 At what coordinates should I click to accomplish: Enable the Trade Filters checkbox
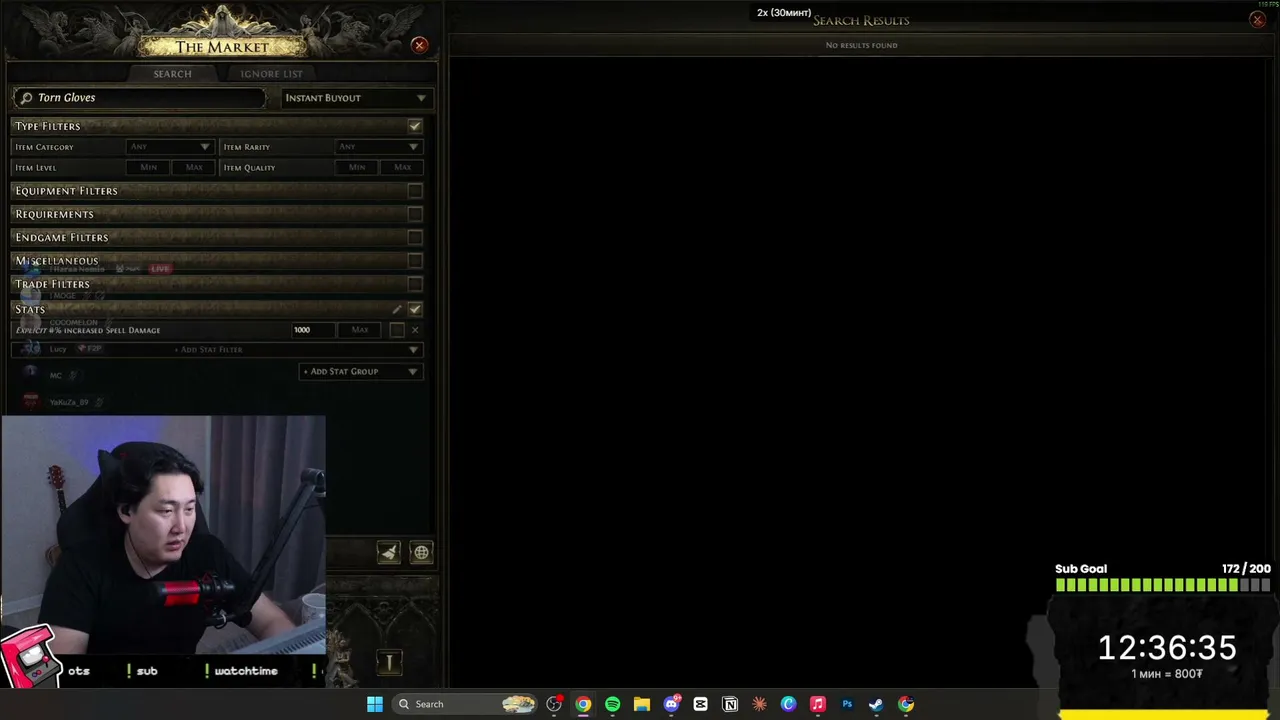tap(415, 284)
